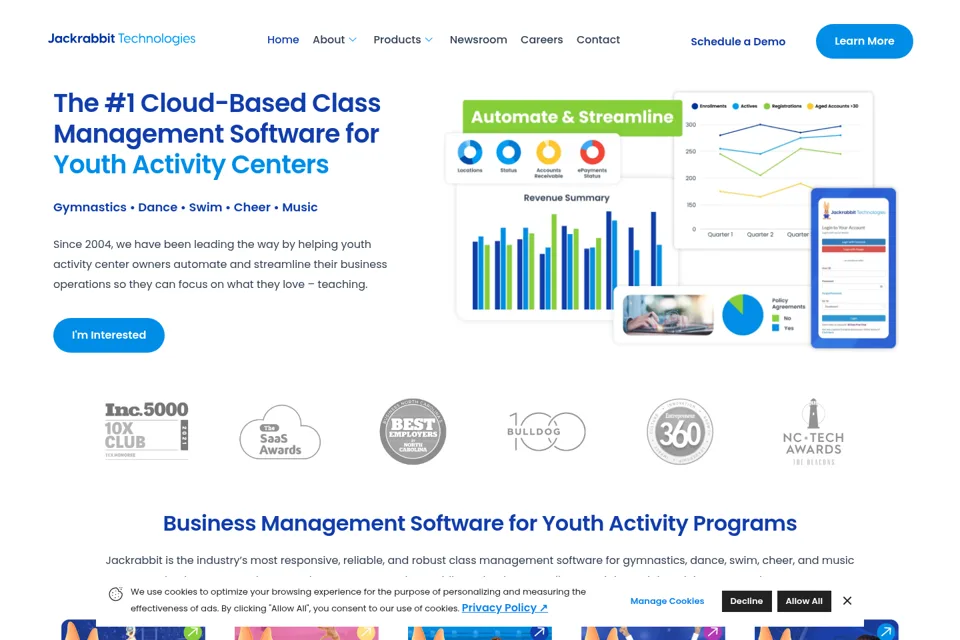Click the Jackrabbit Technologies logo
The height and width of the screenshot is (640, 960).
(122, 39)
